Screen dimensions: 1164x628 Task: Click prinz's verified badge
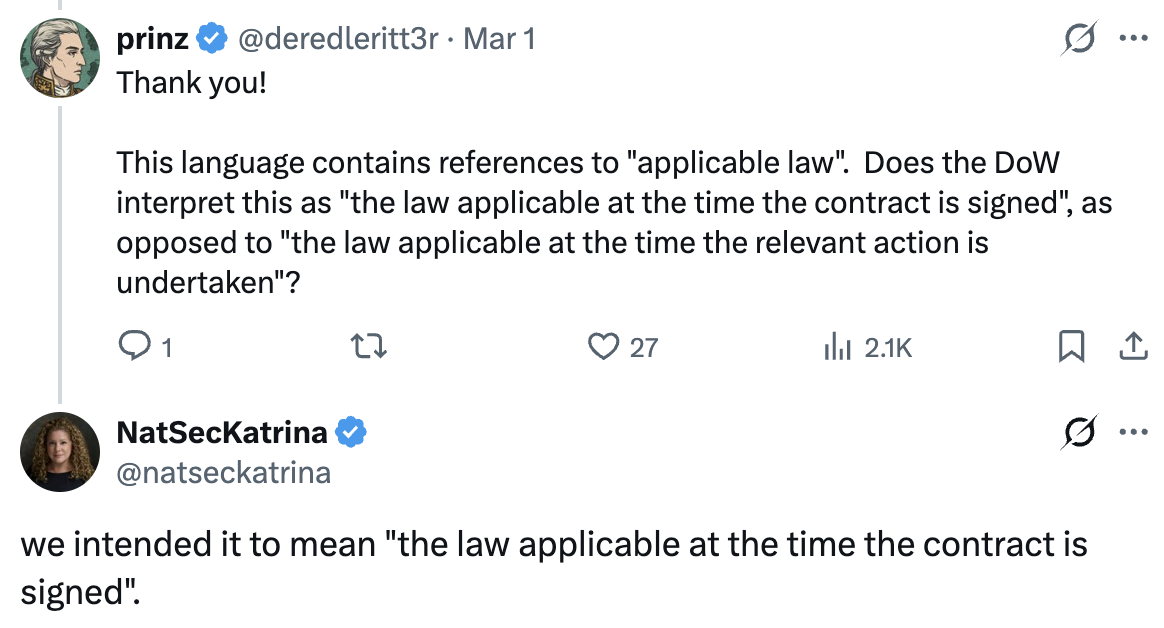[x=211, y=40]
